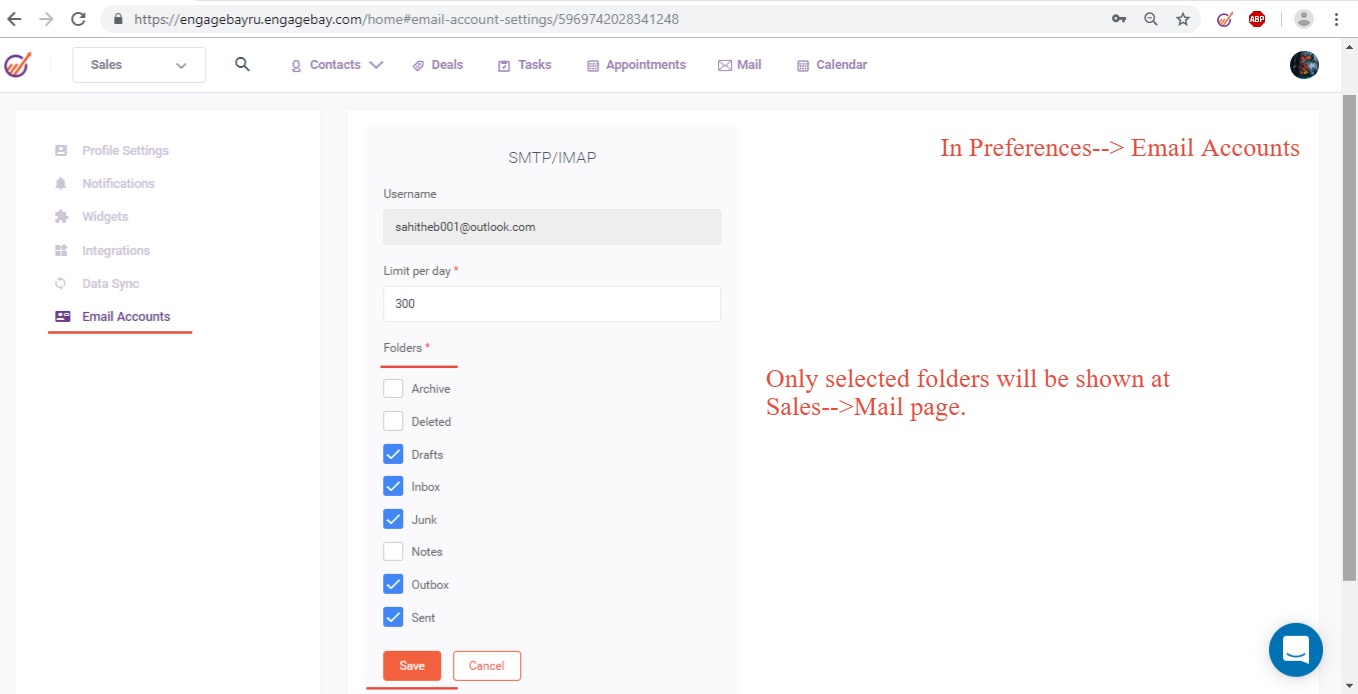Click the EngageBay logo icon
This screenshot has width=1358, height=694.
click(x=17, y=65)
